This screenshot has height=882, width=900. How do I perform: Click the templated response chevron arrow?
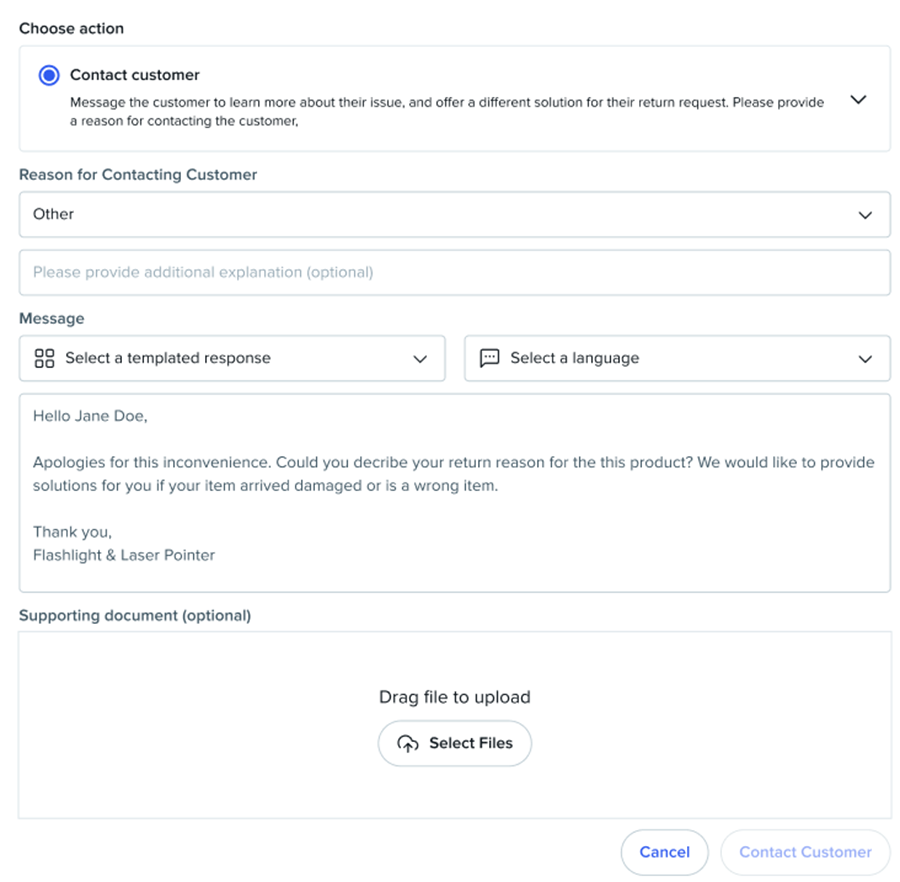click(x=420, y=359)
